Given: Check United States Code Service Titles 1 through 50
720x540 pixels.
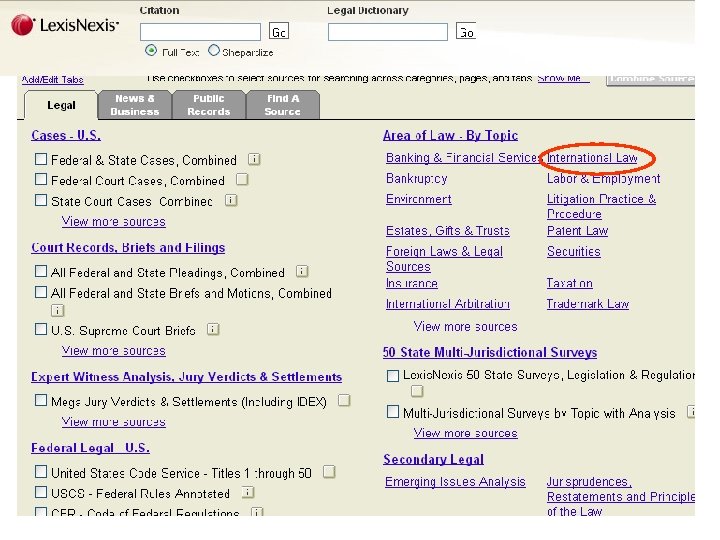Looking at the screenshot, I should coord(41,472).
